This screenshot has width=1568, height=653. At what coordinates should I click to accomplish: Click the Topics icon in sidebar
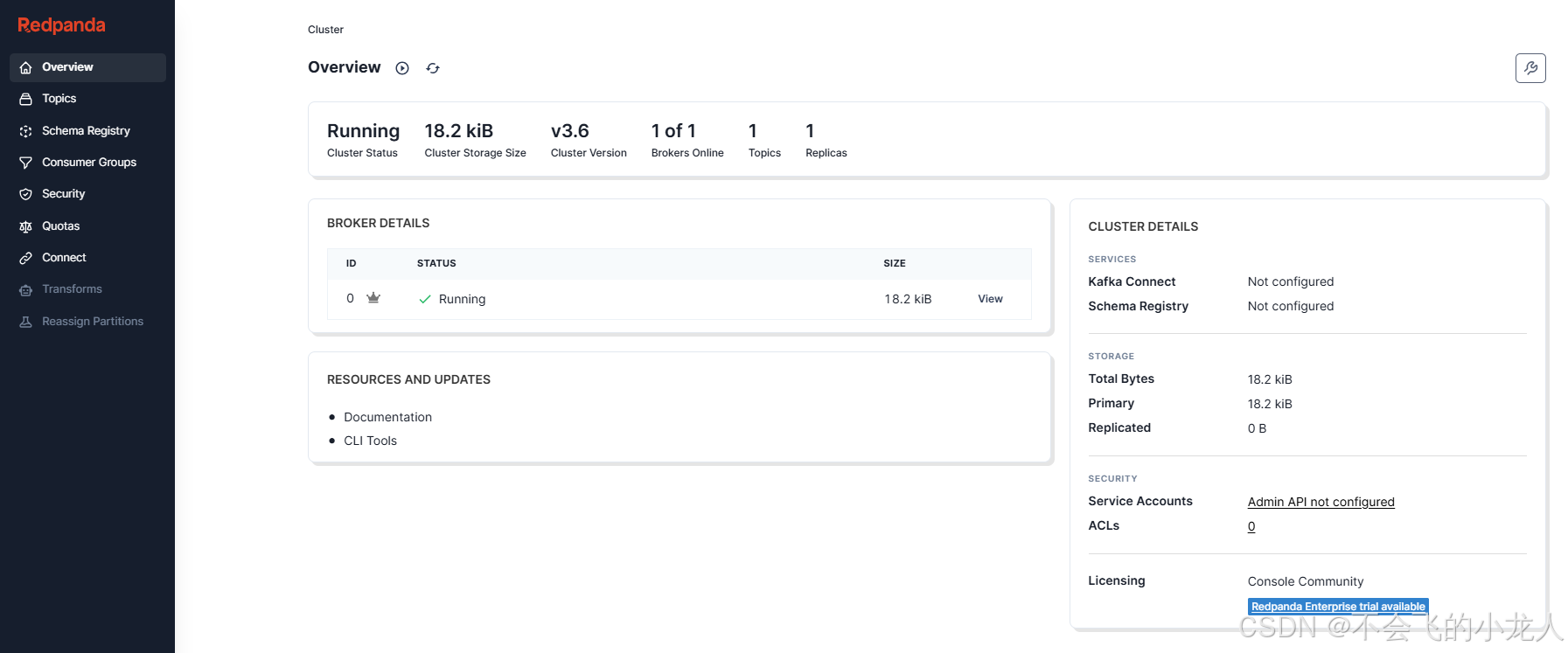tap(26, 99)
